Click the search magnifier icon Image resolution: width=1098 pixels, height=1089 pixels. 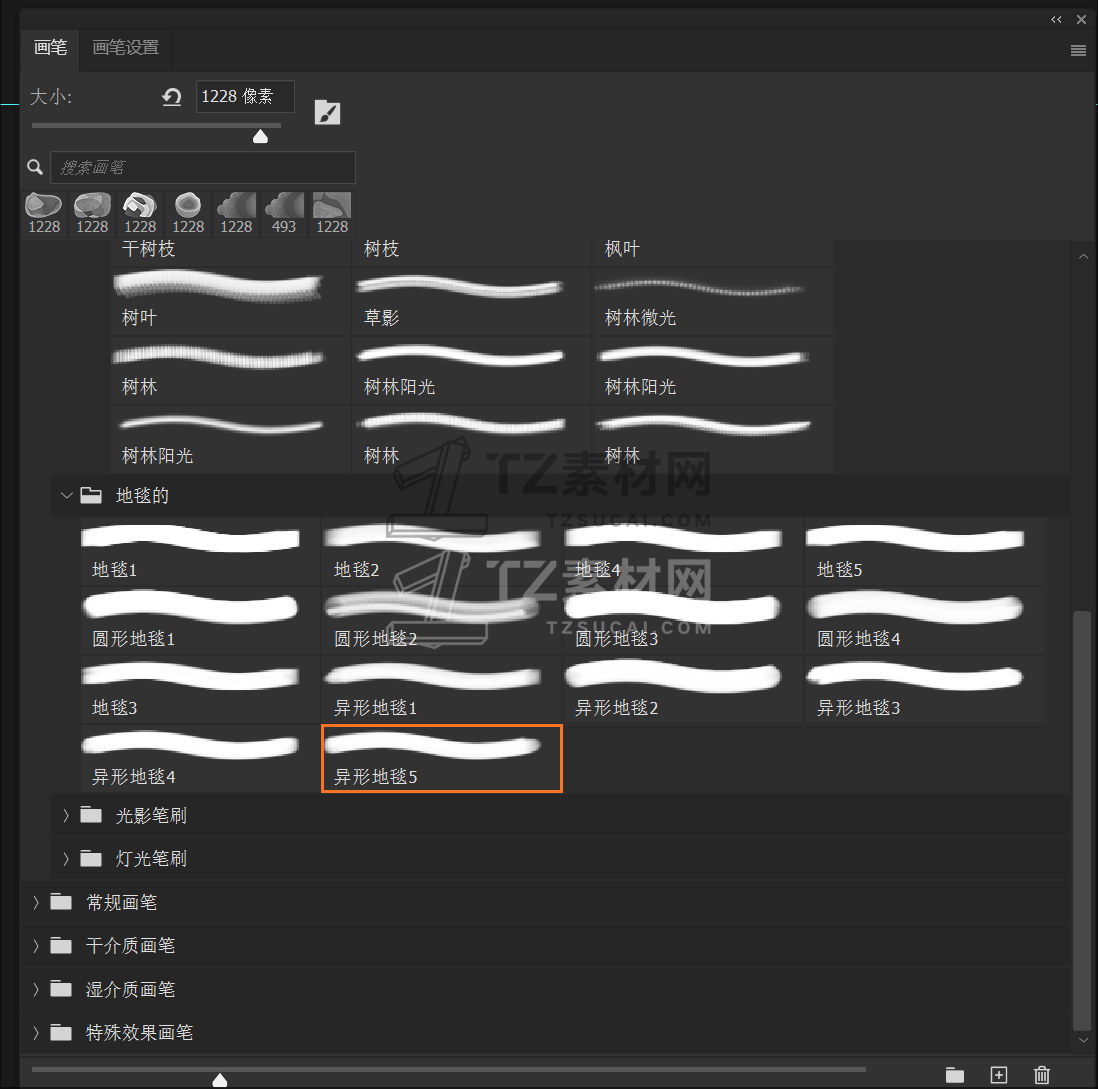[x=35, y=167]
